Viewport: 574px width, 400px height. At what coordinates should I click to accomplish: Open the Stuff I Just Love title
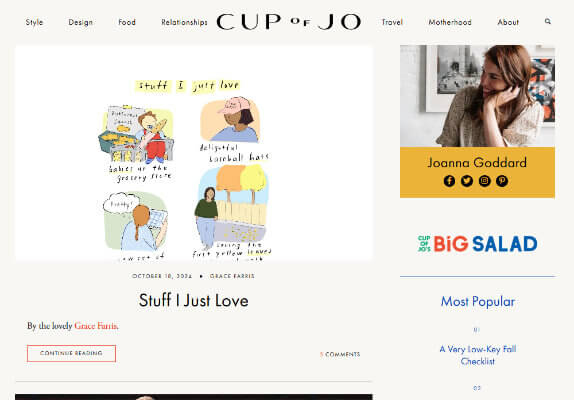point(194,300)
